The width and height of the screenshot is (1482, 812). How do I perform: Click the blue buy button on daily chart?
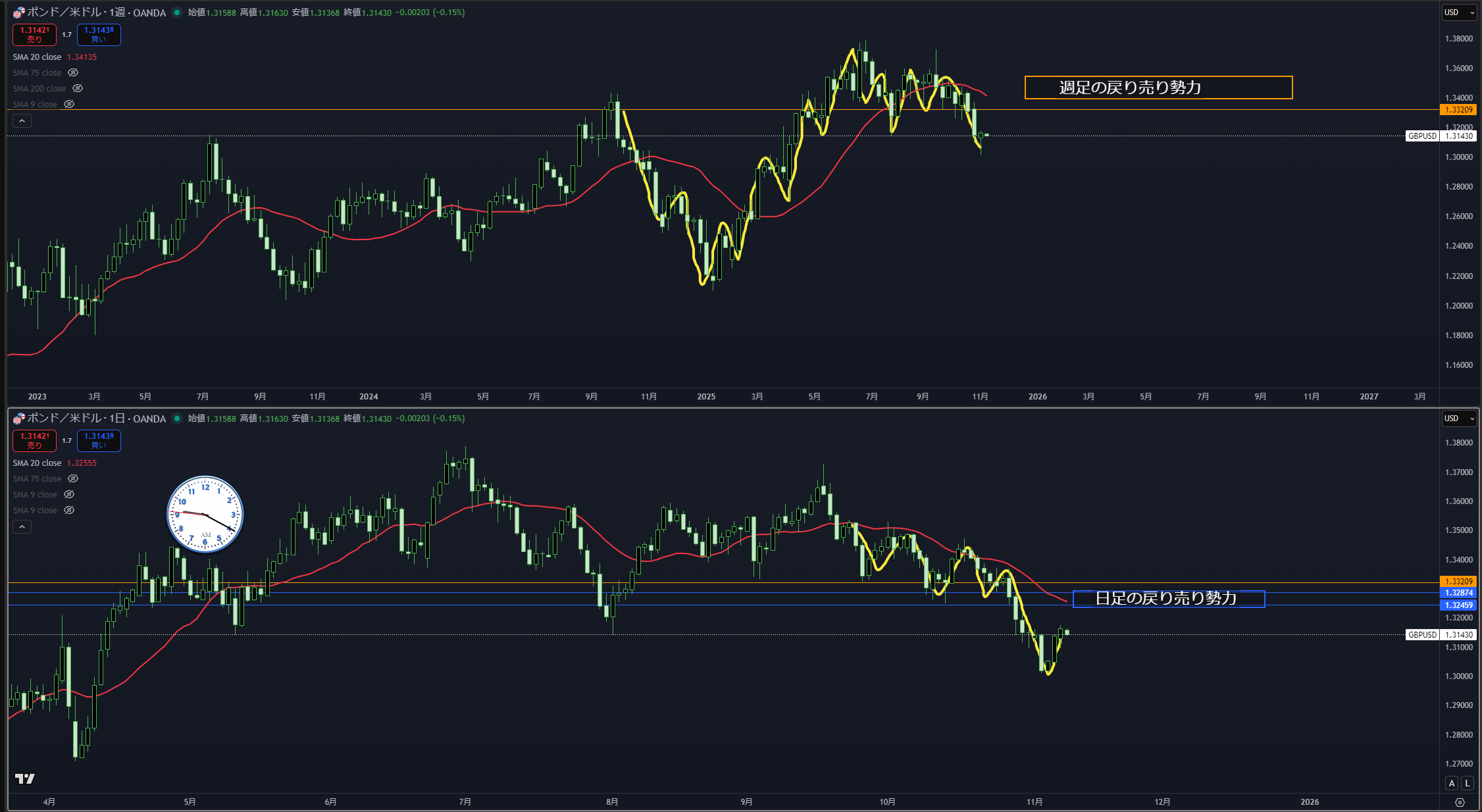tap(99, 440)
